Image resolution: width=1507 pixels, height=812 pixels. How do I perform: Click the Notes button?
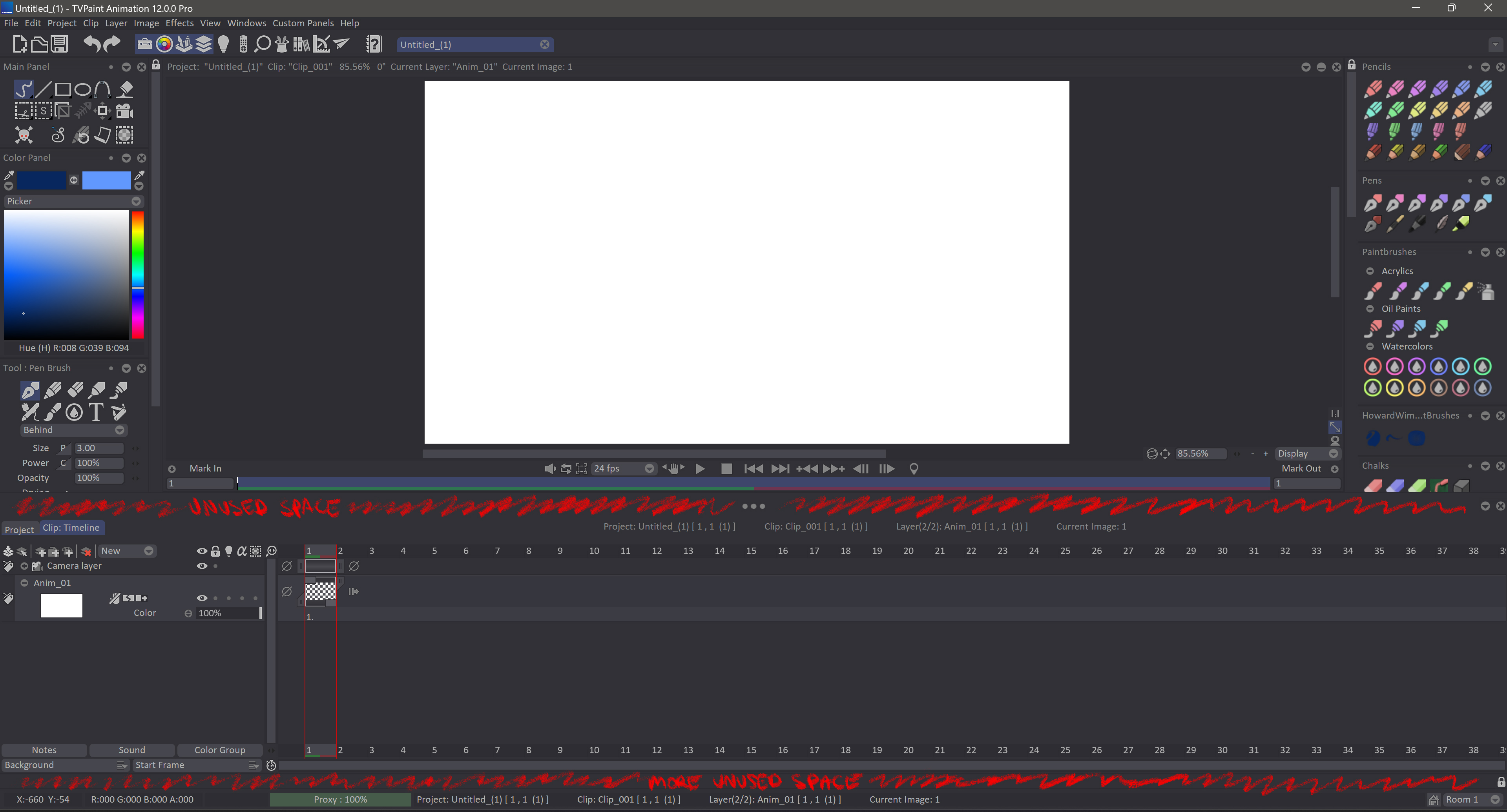pyautogui.click(x=44, y=750)
